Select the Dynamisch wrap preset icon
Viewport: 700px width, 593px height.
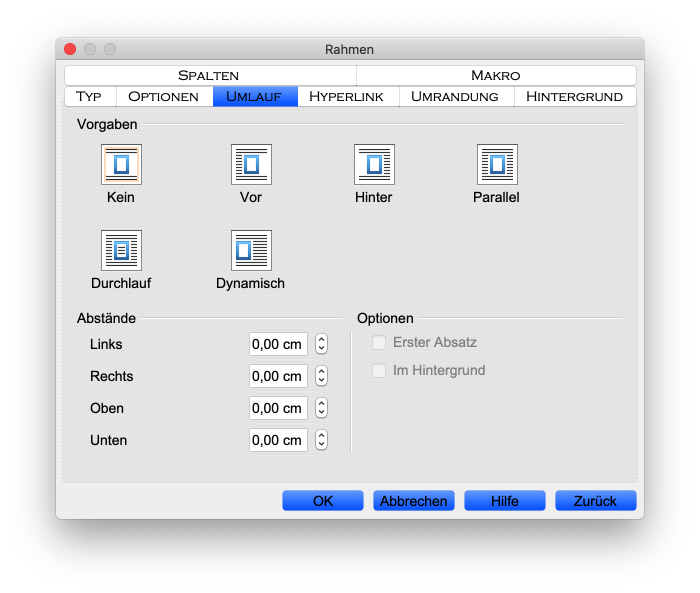[x=251, y=251]
